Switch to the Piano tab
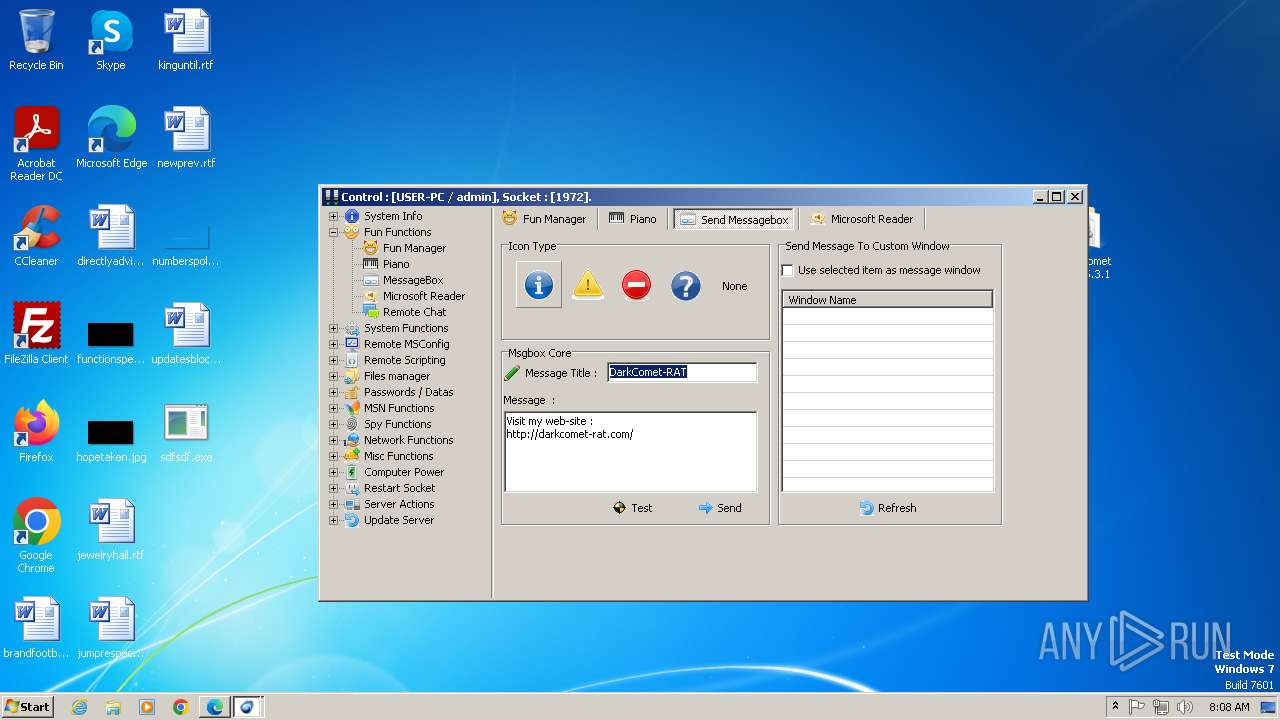The width and height of the screenshot is (1280, 720). [x=633, y=219]
